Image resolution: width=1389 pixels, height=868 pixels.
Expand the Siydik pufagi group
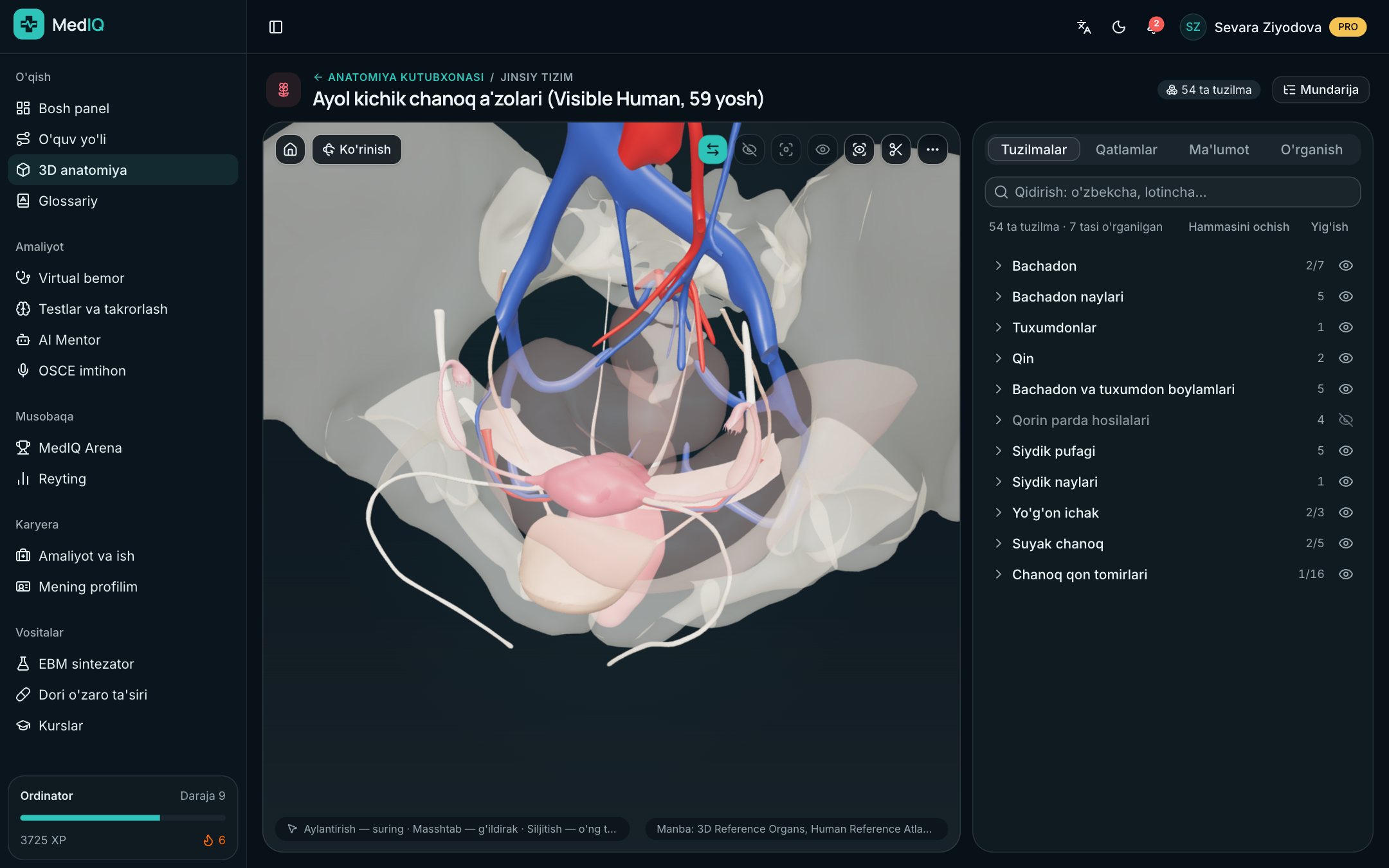998,451
